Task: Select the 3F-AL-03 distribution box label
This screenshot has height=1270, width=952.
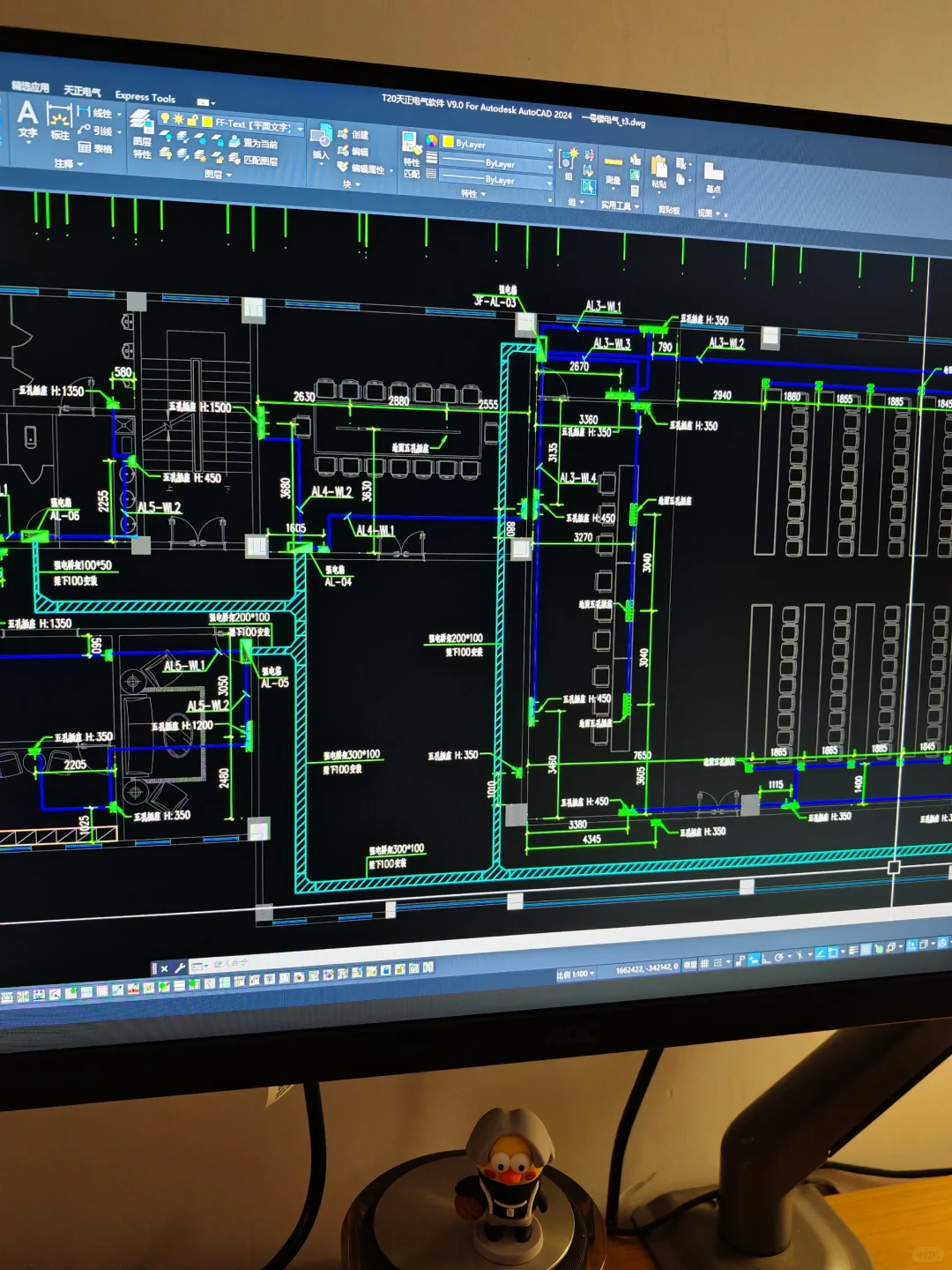Action: click(495, 302)
